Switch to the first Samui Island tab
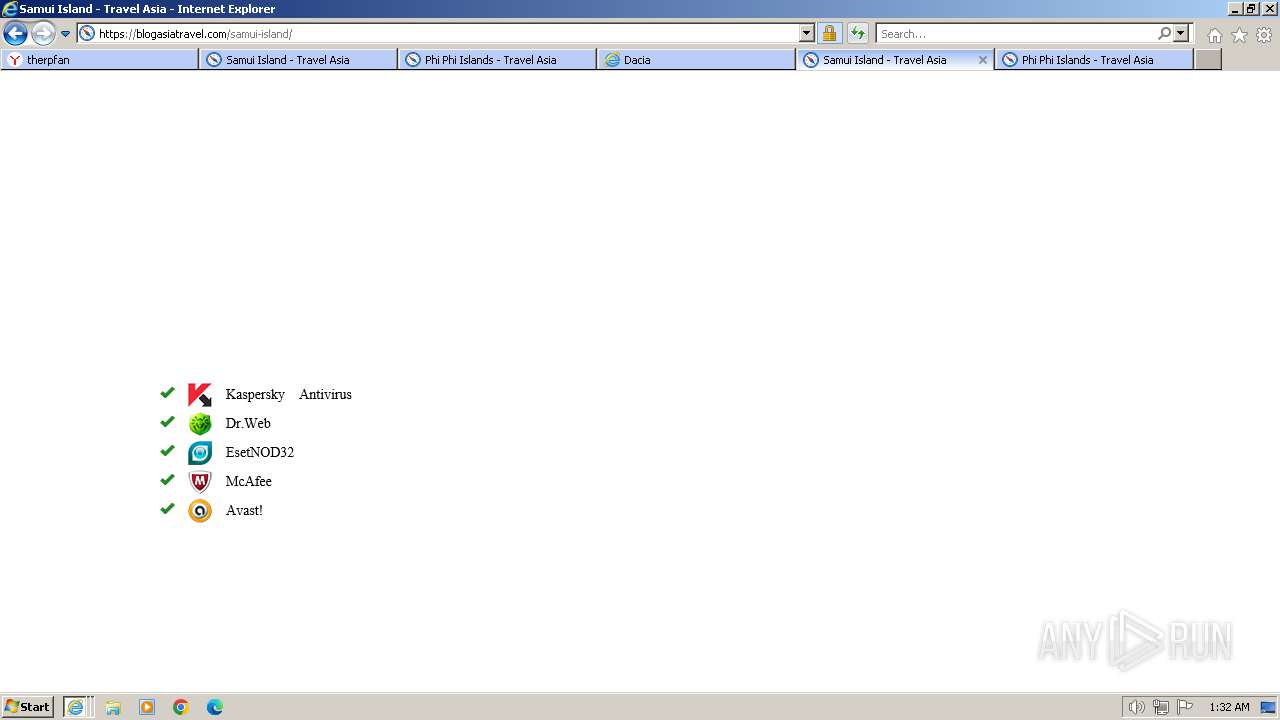 (x=298, y=59)
